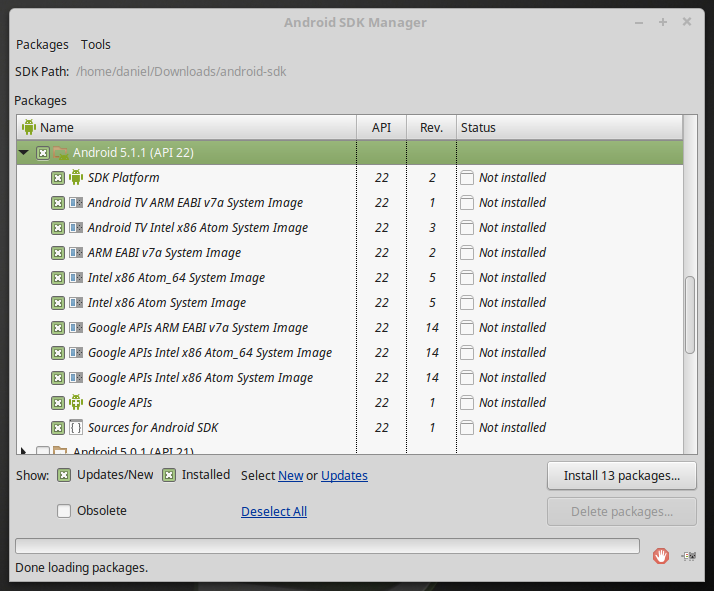
Task: Click the Android TV Intel x86 Atom image icon
Action: [x=76, y=227]
